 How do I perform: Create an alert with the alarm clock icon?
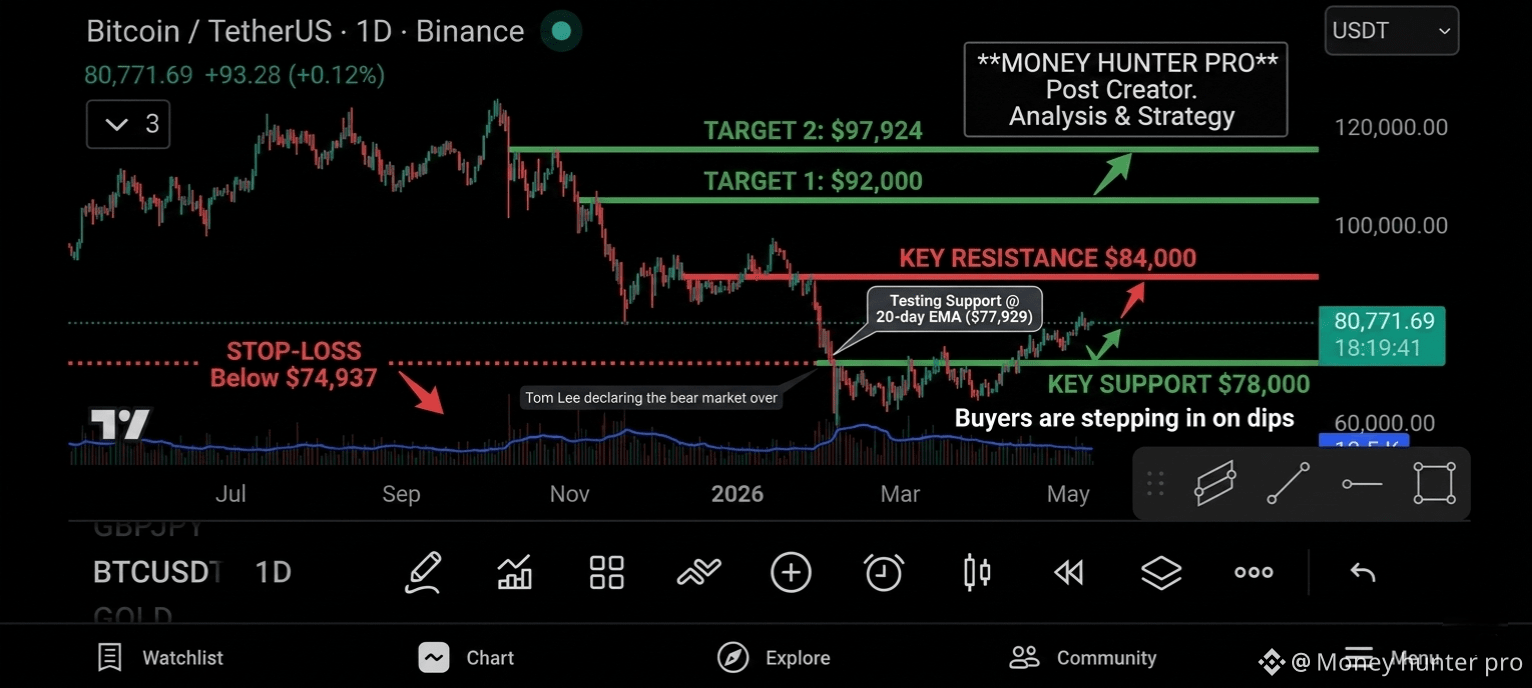pyautogui.click(x=884, y=573)
